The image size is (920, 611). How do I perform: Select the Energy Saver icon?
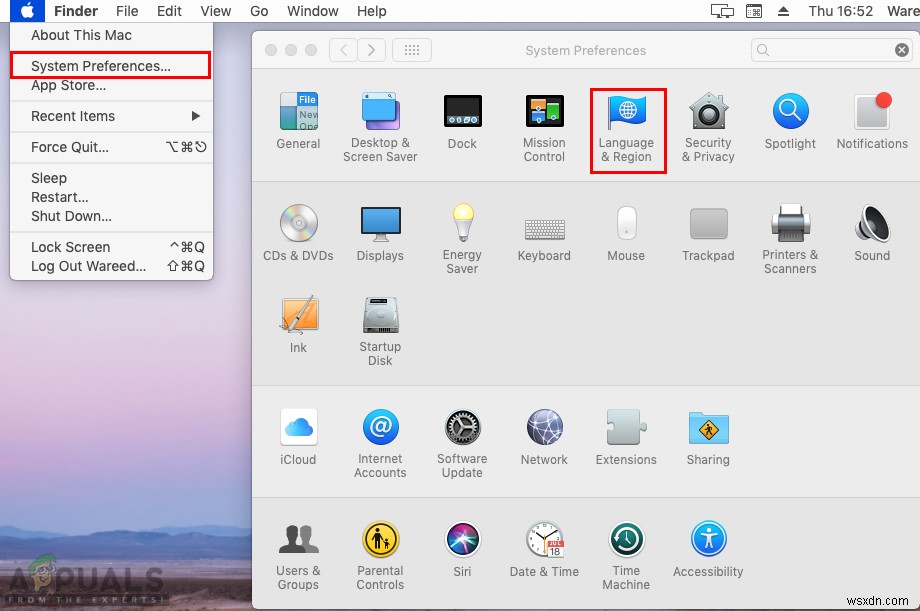pyautogui.click(x=462, y=230)
